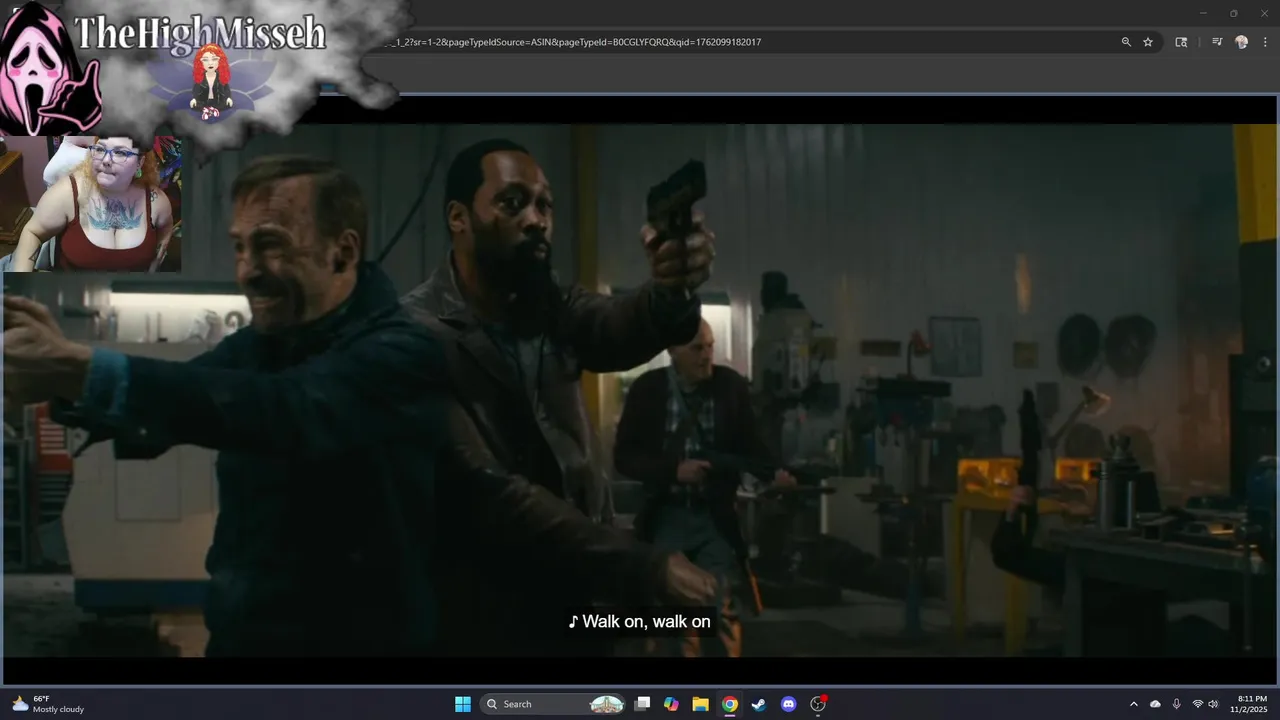Image resolution: width=1280 pixels, height=720 pixels.
Task: Open the OneDrive cloud tray icon
Action: click(1156, 704)
